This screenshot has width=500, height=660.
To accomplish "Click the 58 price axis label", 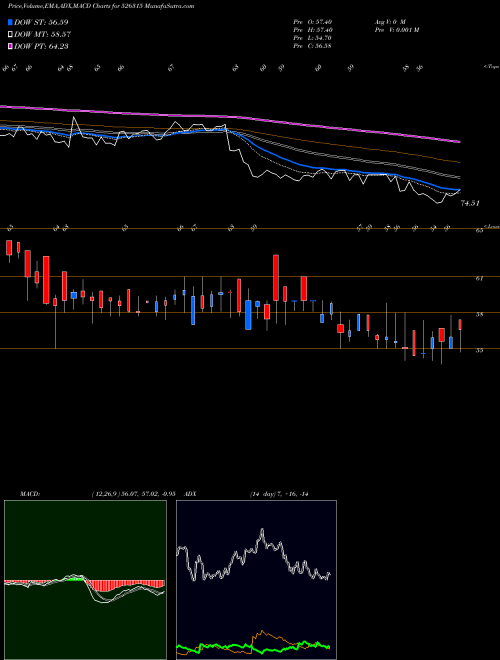I will [479, 314].
